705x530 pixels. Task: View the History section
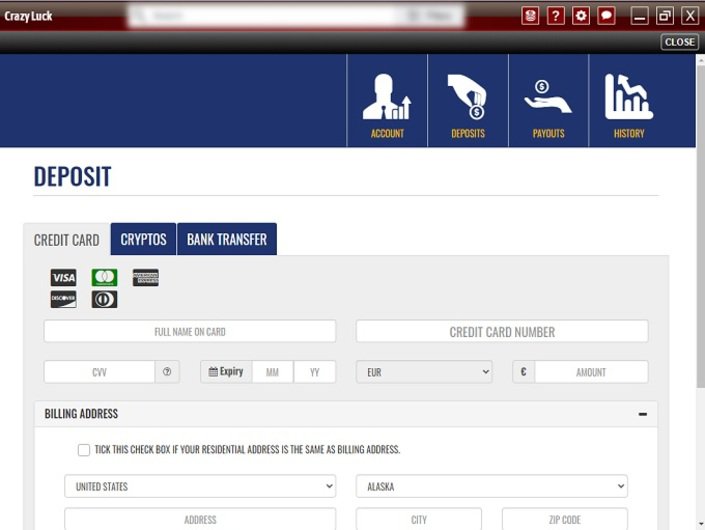tap(629, 101)
